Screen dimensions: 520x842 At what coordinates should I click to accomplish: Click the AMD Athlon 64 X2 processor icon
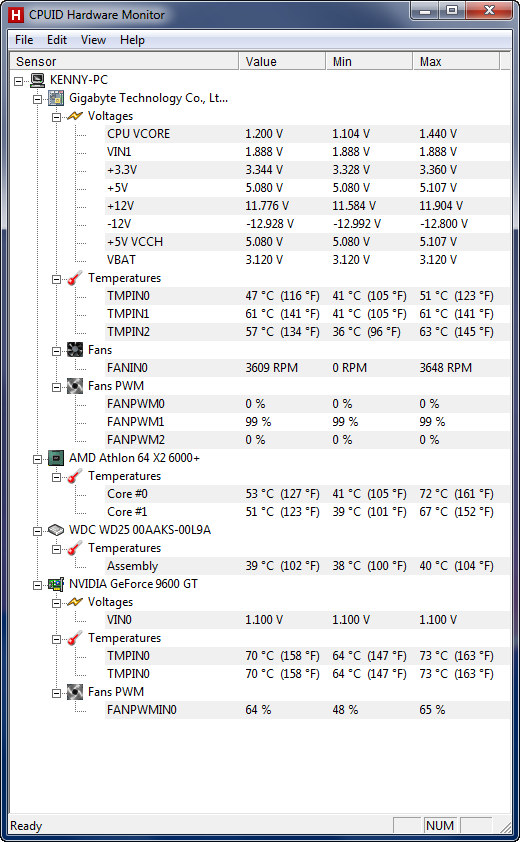tap(56, 458)
